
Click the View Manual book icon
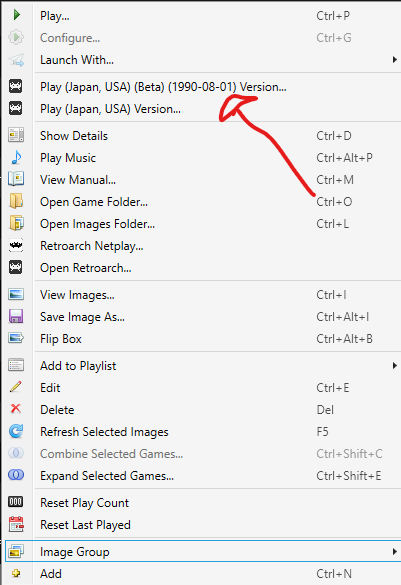coord(16,179)
